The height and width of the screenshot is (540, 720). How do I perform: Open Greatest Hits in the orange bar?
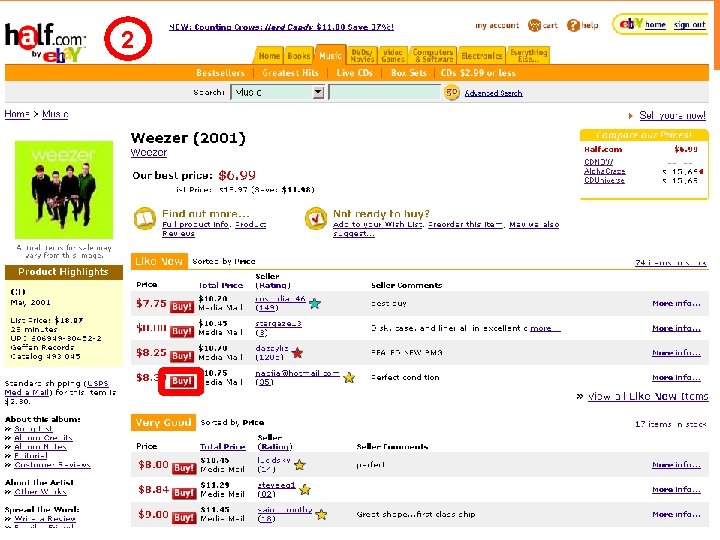290,73
